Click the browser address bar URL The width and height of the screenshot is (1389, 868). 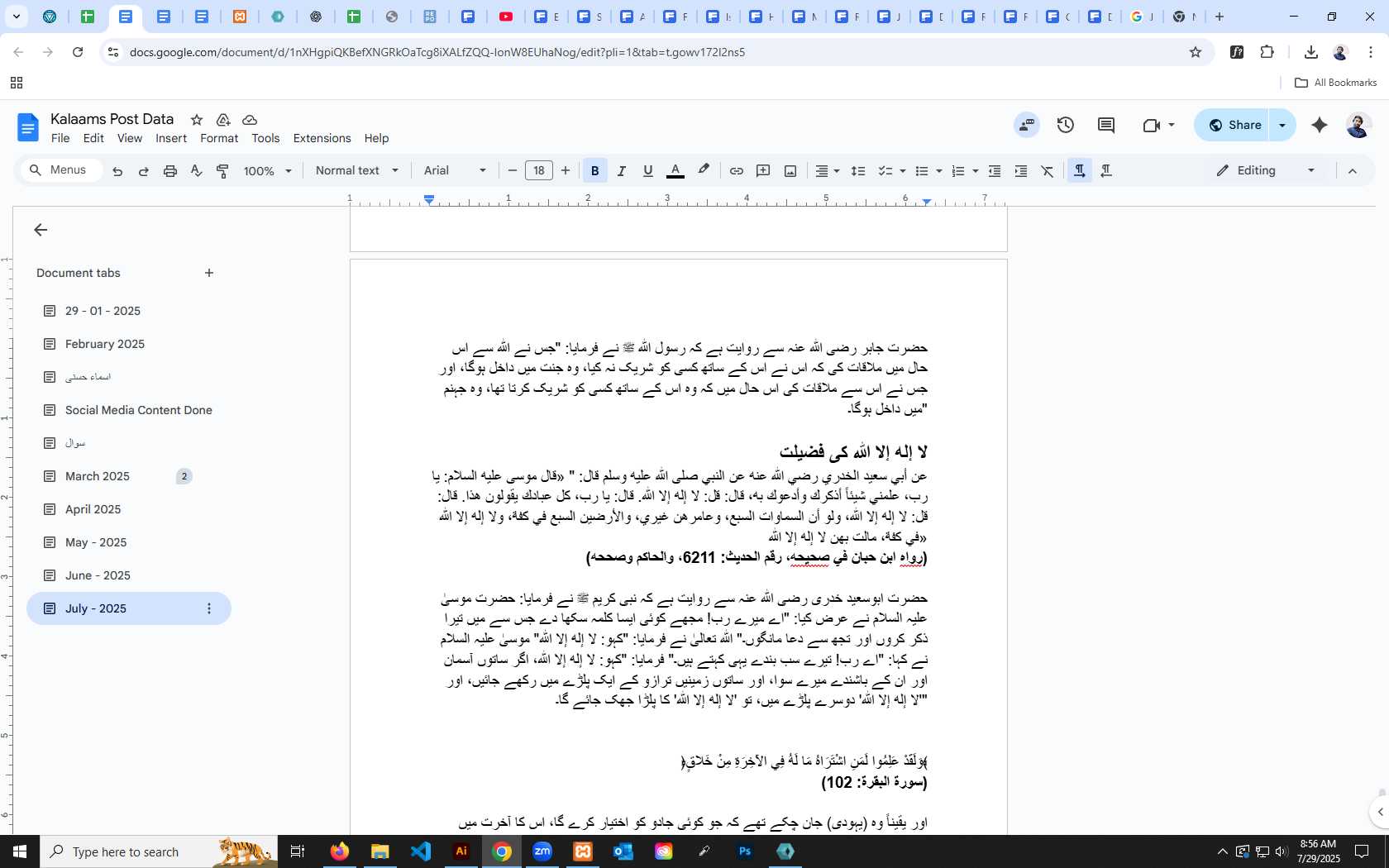coord(437,52)
